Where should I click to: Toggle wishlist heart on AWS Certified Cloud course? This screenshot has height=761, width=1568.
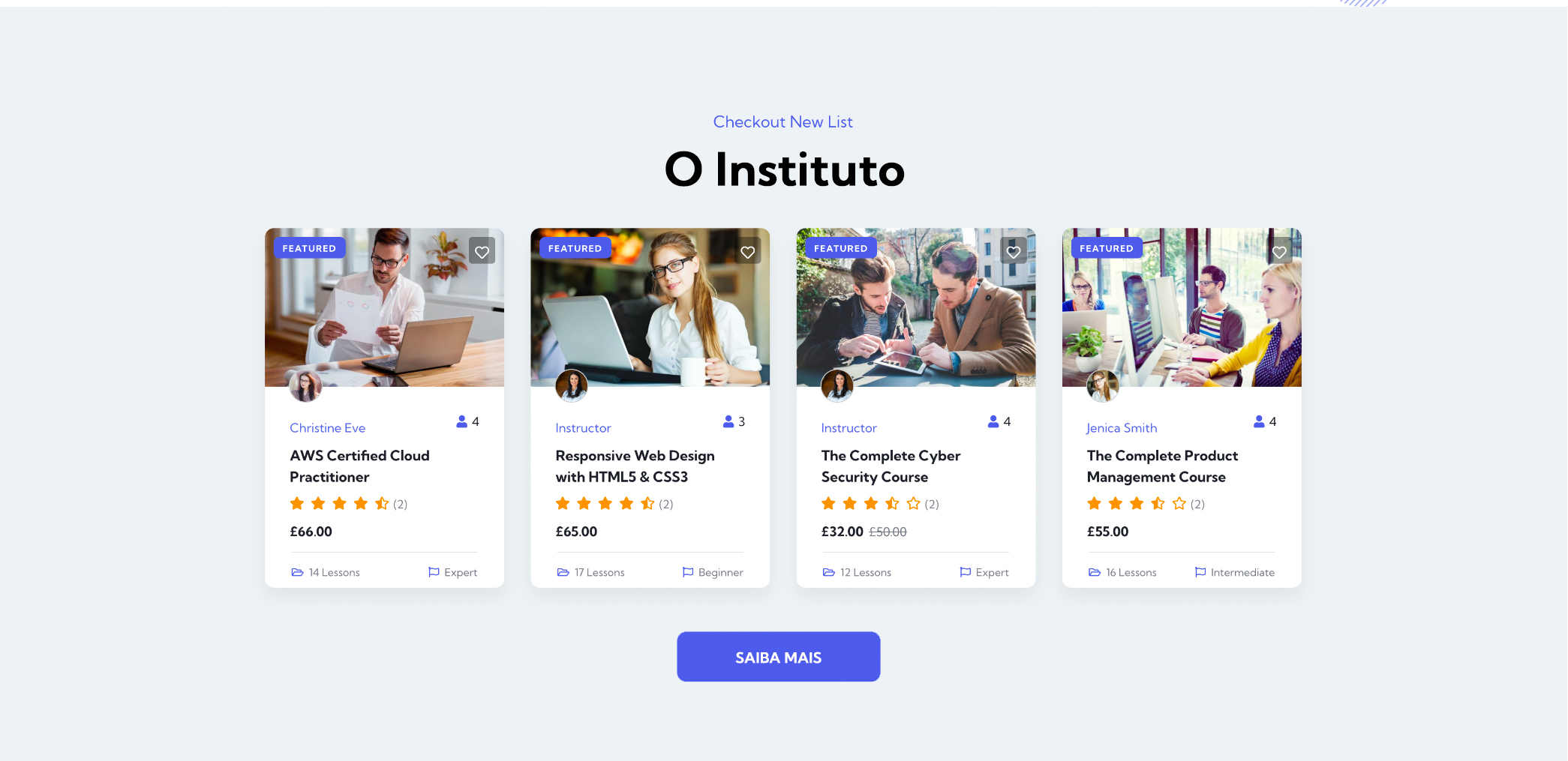click(x=482, y=252)
